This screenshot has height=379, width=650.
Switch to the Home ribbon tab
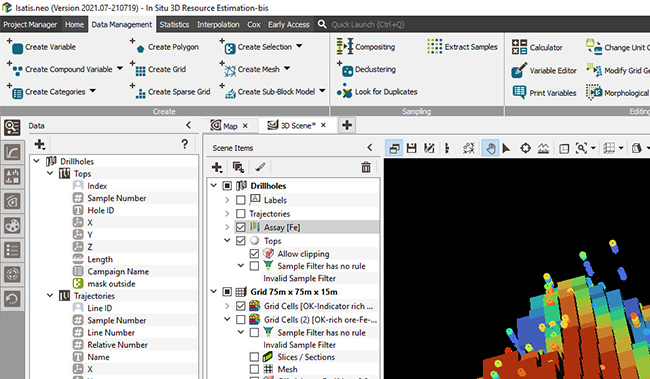pyautogui.click(x=74, y=24)
